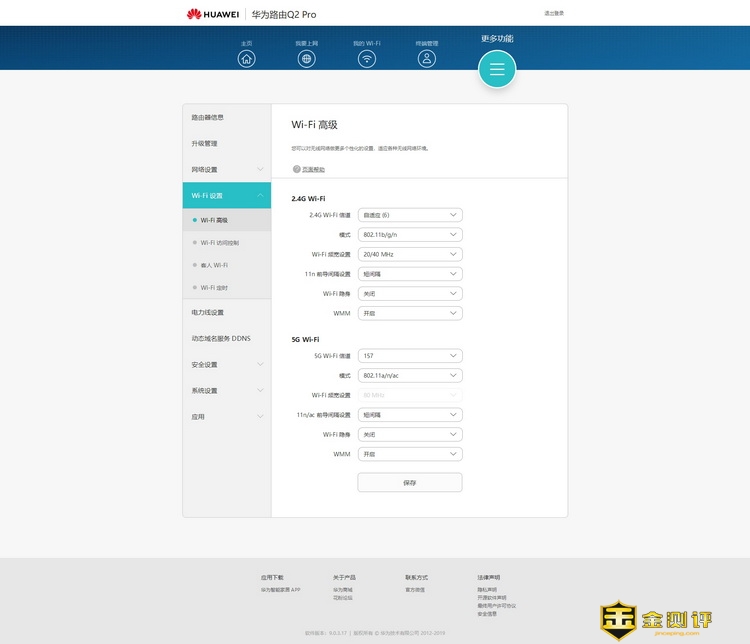Viewport: 750px width, 644px height.
Task: Open the 2.4G mode 802.11b/g/n dropdown
Action: coord(410,235)
